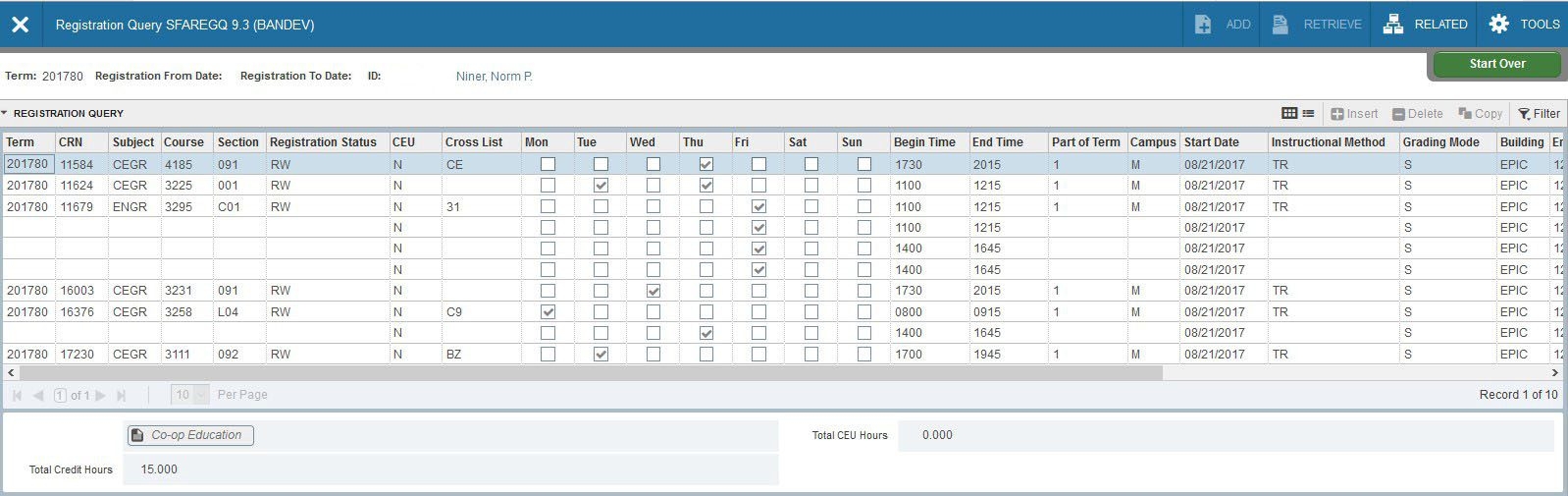Click Cross List value C9
Viewport: 1568px width, 496px height.
(x=454, y=312)
